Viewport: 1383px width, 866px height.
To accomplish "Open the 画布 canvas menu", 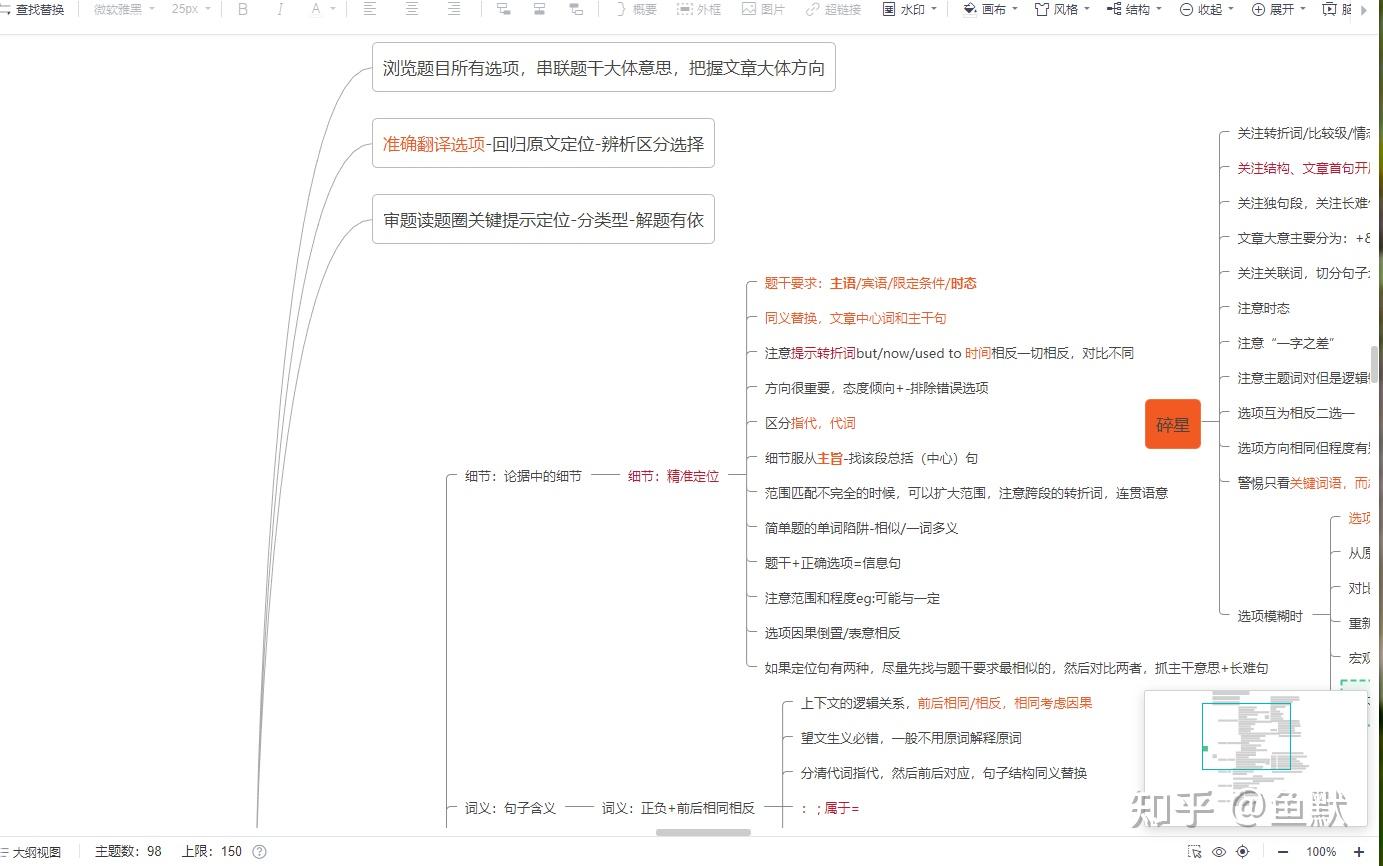I will (x=990, y=9).
